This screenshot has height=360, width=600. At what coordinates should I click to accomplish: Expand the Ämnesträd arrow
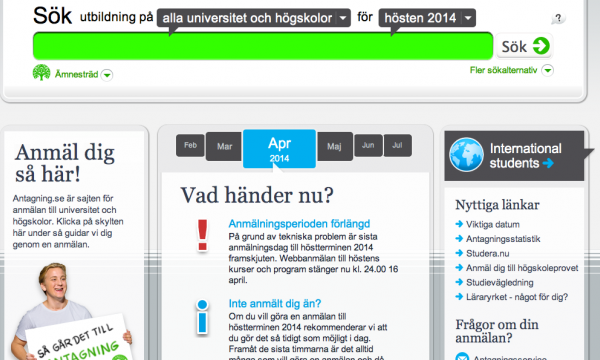[x=107, y=75]
